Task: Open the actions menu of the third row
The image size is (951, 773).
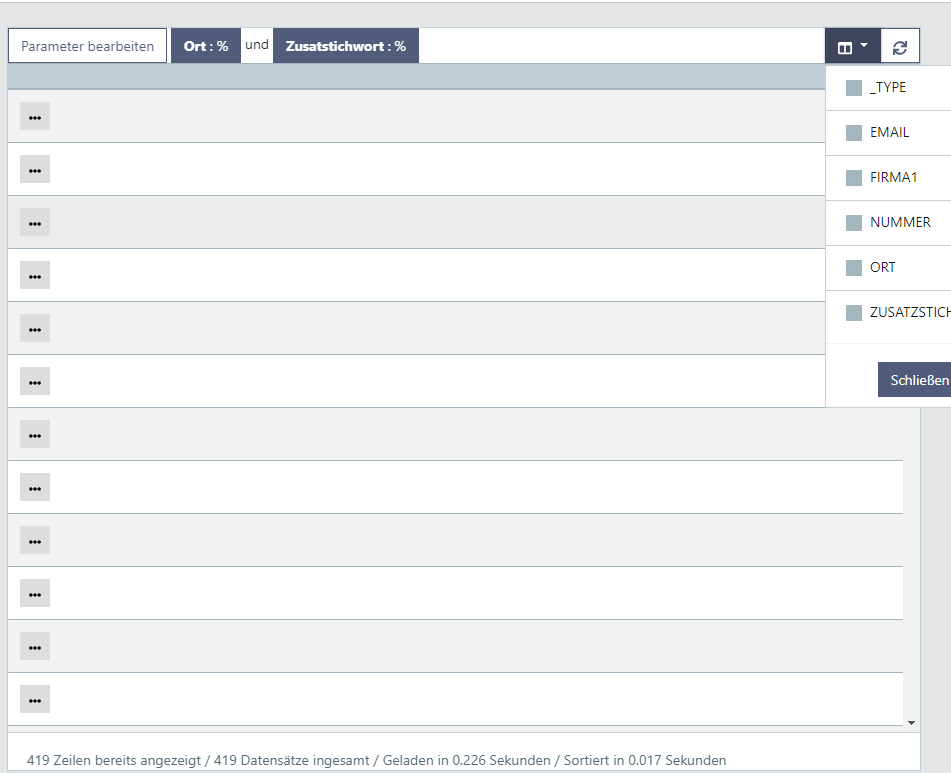Action: [x=34, y=222]
